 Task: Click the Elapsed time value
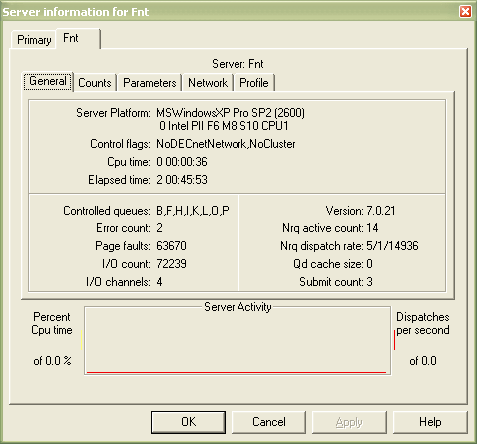point(182,180)
